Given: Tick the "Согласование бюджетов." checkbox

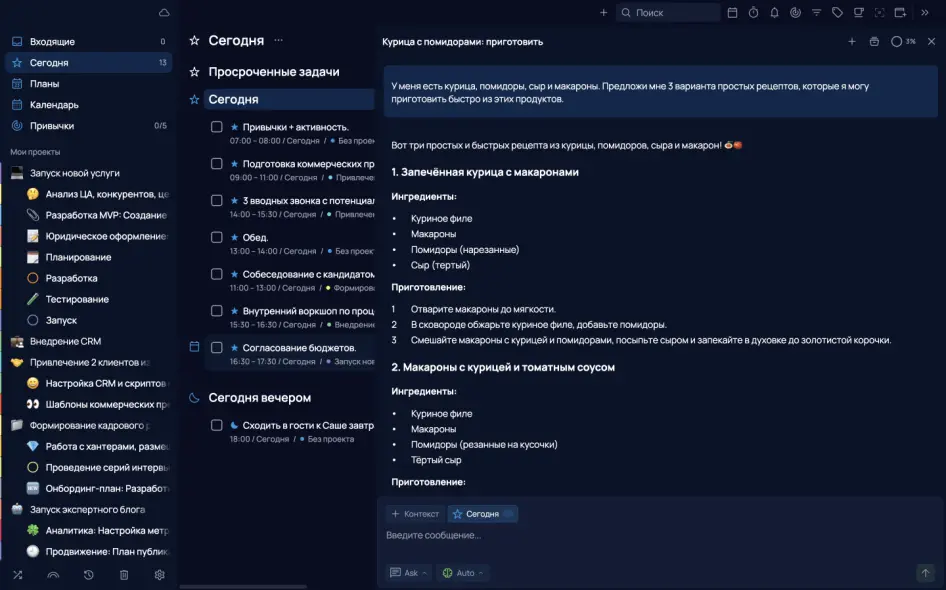Looking at the screenshot, I should pyautogui.click(x=216, y=348).
